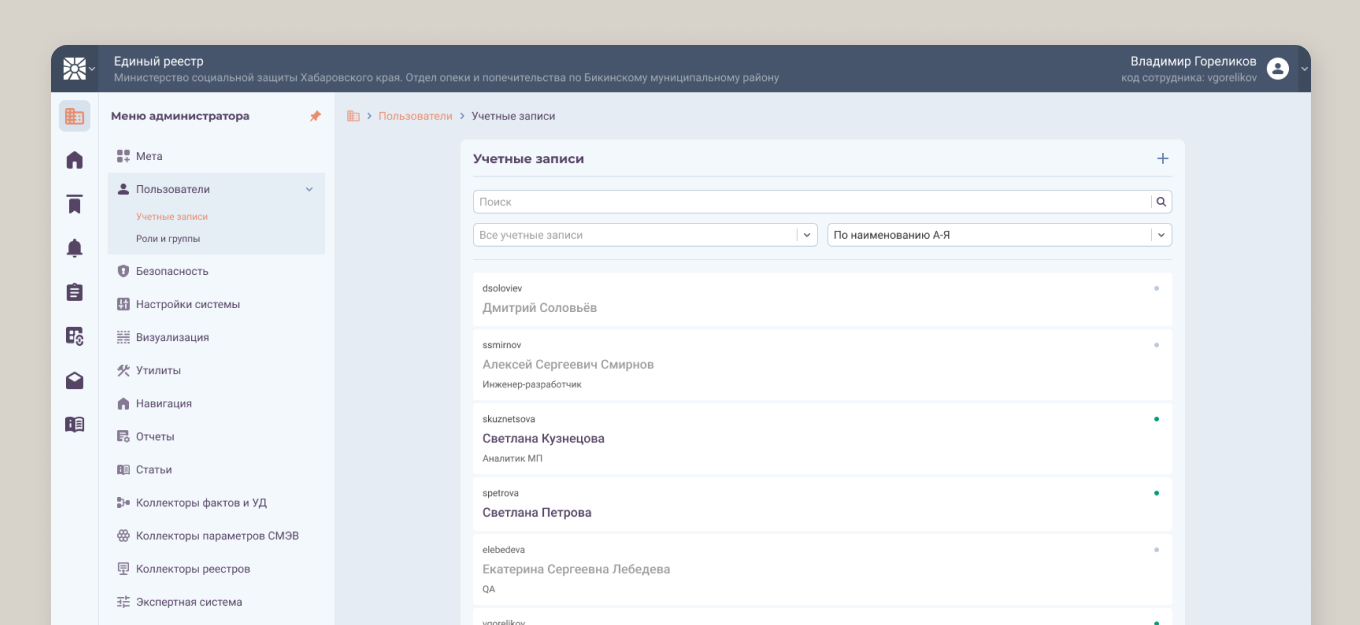Open the По наименованию А-Я sort dropdown
The width and height of the screenshot is (1360, 625).
(x=999, y=235)
